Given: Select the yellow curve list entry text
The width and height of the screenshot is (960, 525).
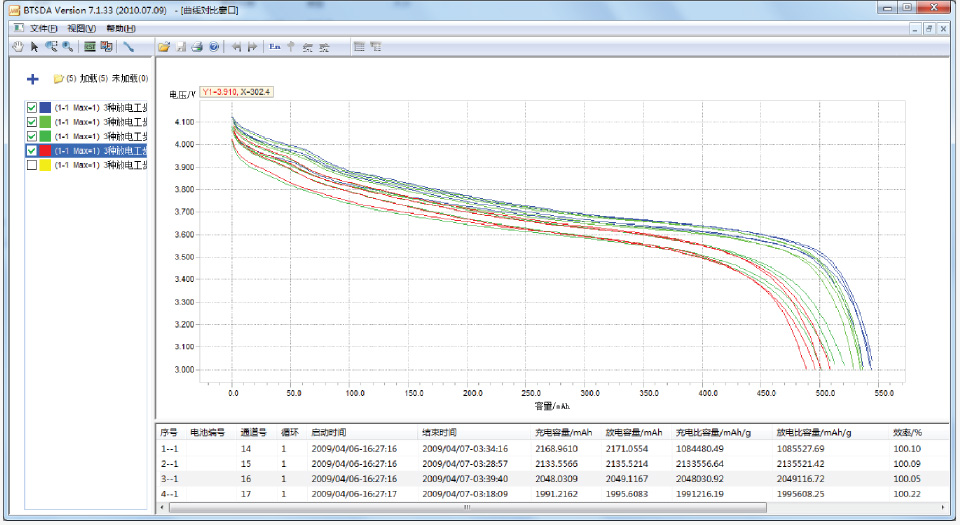Looking at the screenshot, I should click(x=101, y=165).
